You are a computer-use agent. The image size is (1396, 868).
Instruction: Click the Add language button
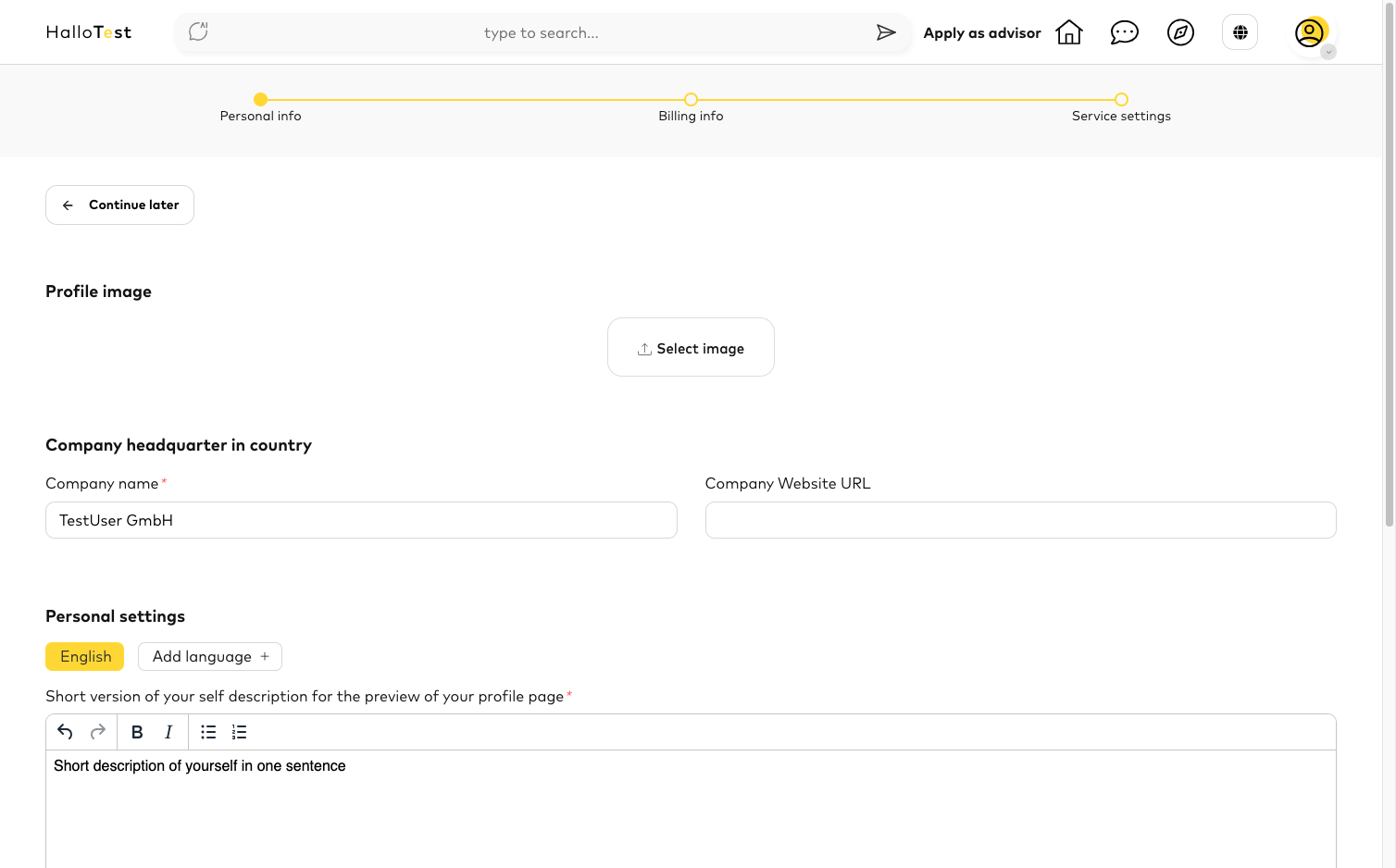tap(210, 656)
